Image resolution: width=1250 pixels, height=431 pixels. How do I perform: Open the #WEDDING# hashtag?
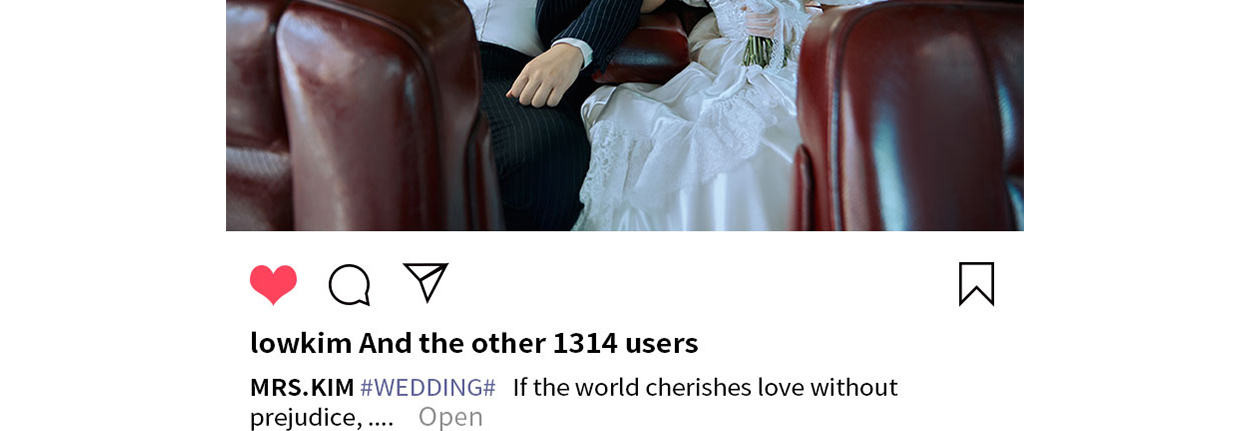click(x=428, y=387)
